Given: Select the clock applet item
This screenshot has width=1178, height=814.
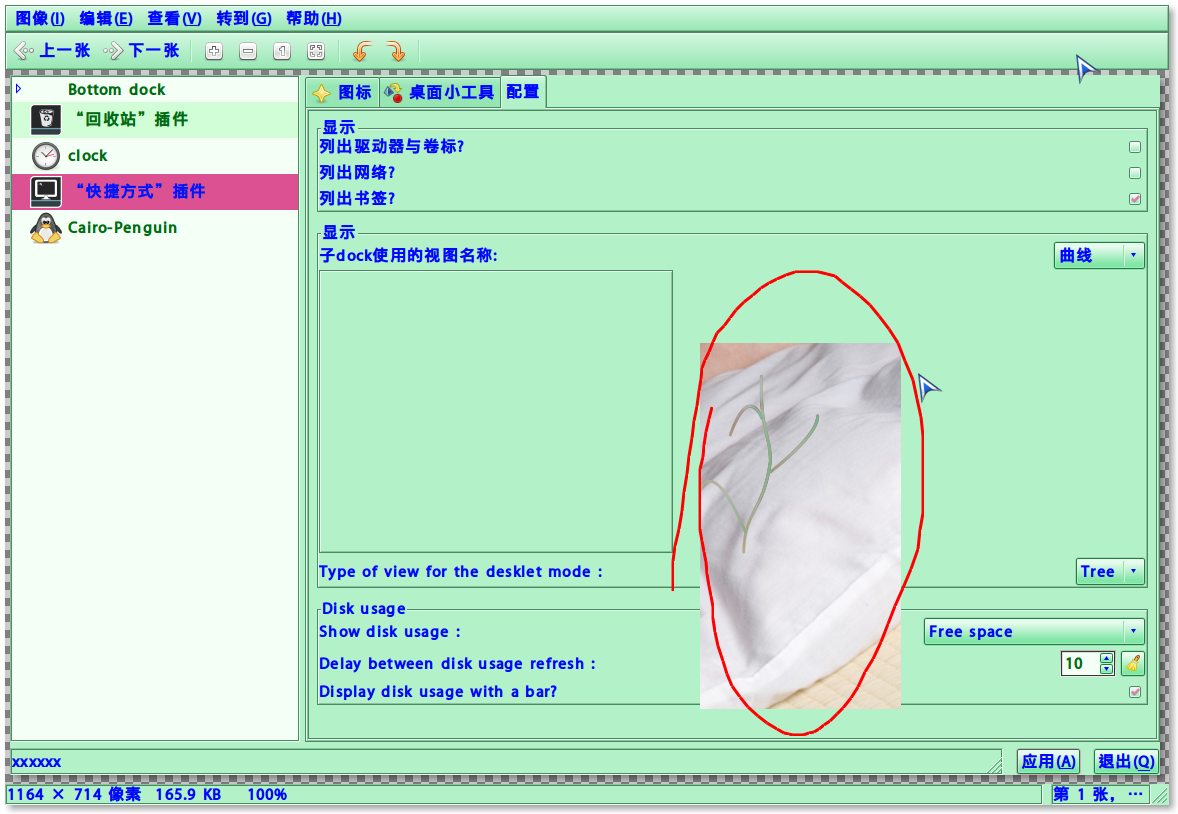Looking at the screenshot, I should point(155,156).
